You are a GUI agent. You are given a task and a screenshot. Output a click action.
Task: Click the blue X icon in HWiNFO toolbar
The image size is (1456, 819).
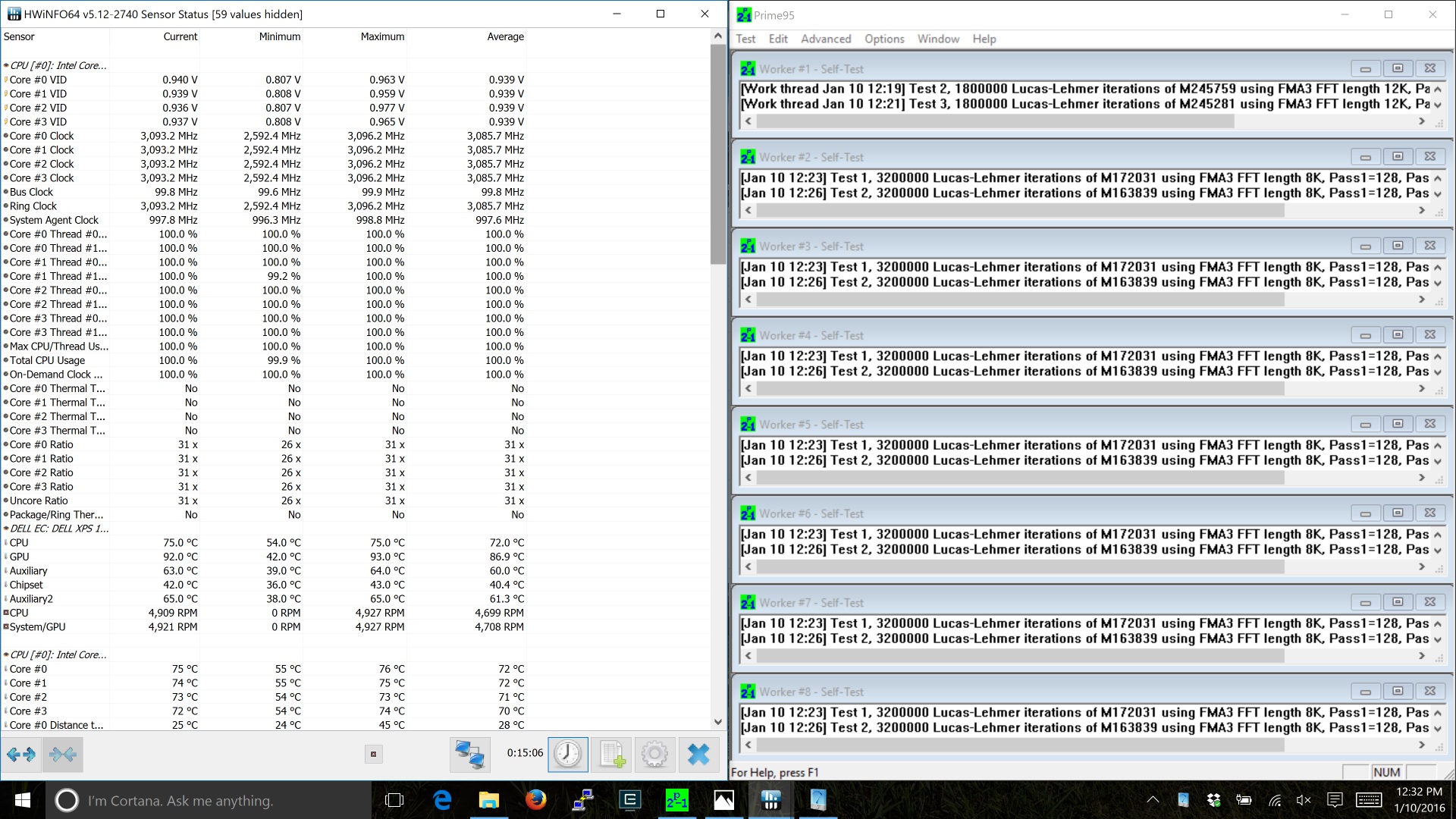698,754
